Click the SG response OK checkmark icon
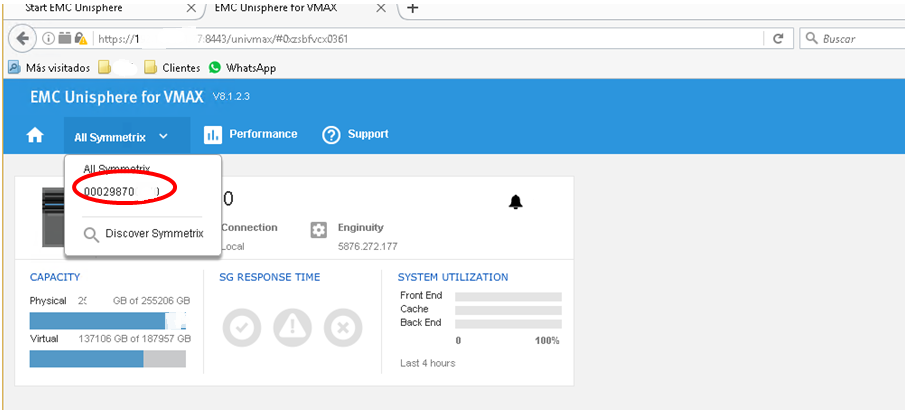The height and width of the screenshot is (414, 905). (242, 328)
